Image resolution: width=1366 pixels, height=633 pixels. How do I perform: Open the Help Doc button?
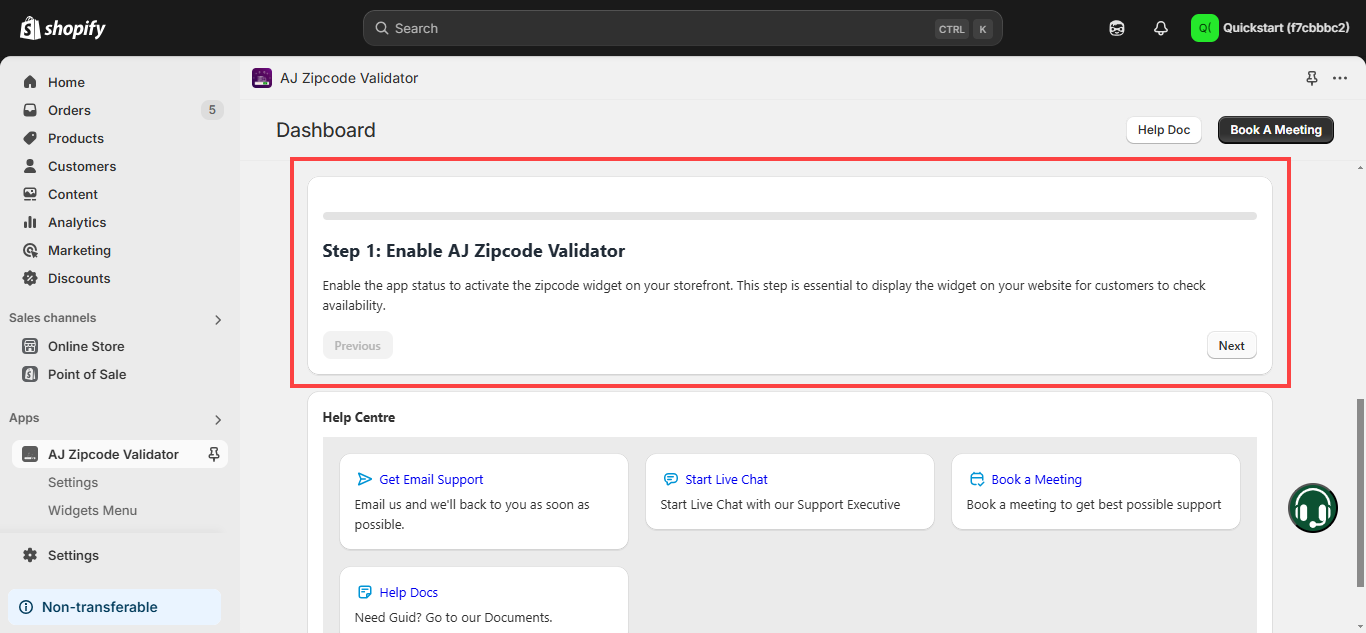point(1163,130)
